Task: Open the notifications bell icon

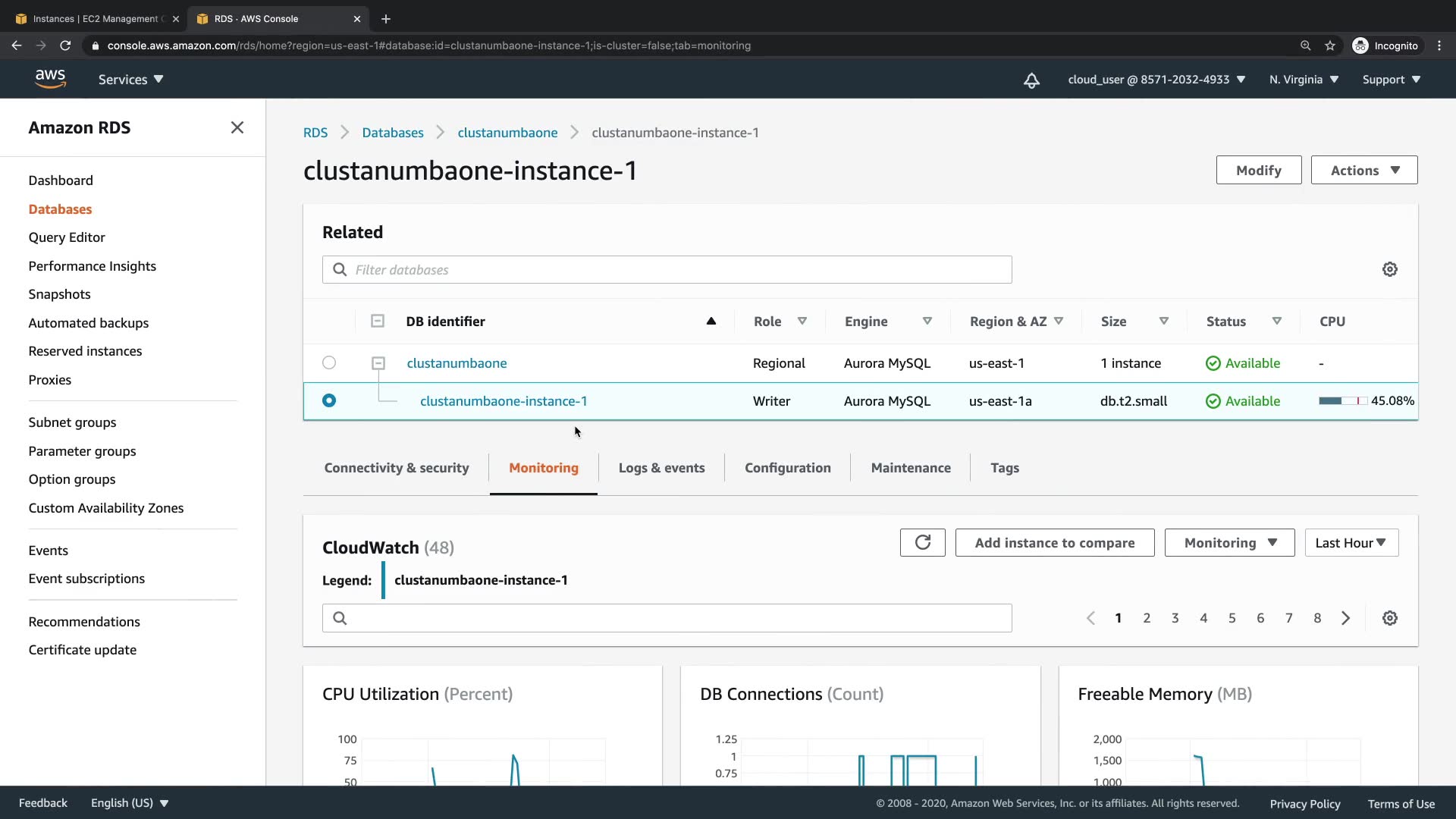Action: point(1031,80)
